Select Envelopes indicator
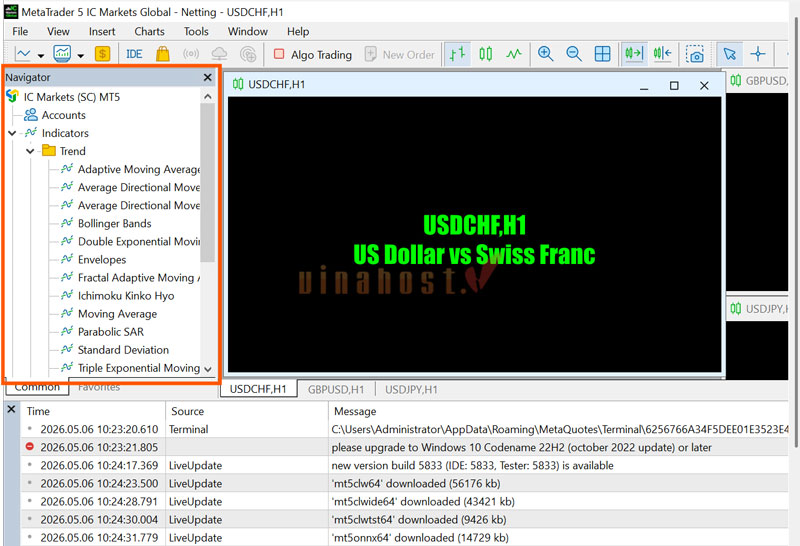The height and width of the screenshot is (546, 800). tap(102, 260)
